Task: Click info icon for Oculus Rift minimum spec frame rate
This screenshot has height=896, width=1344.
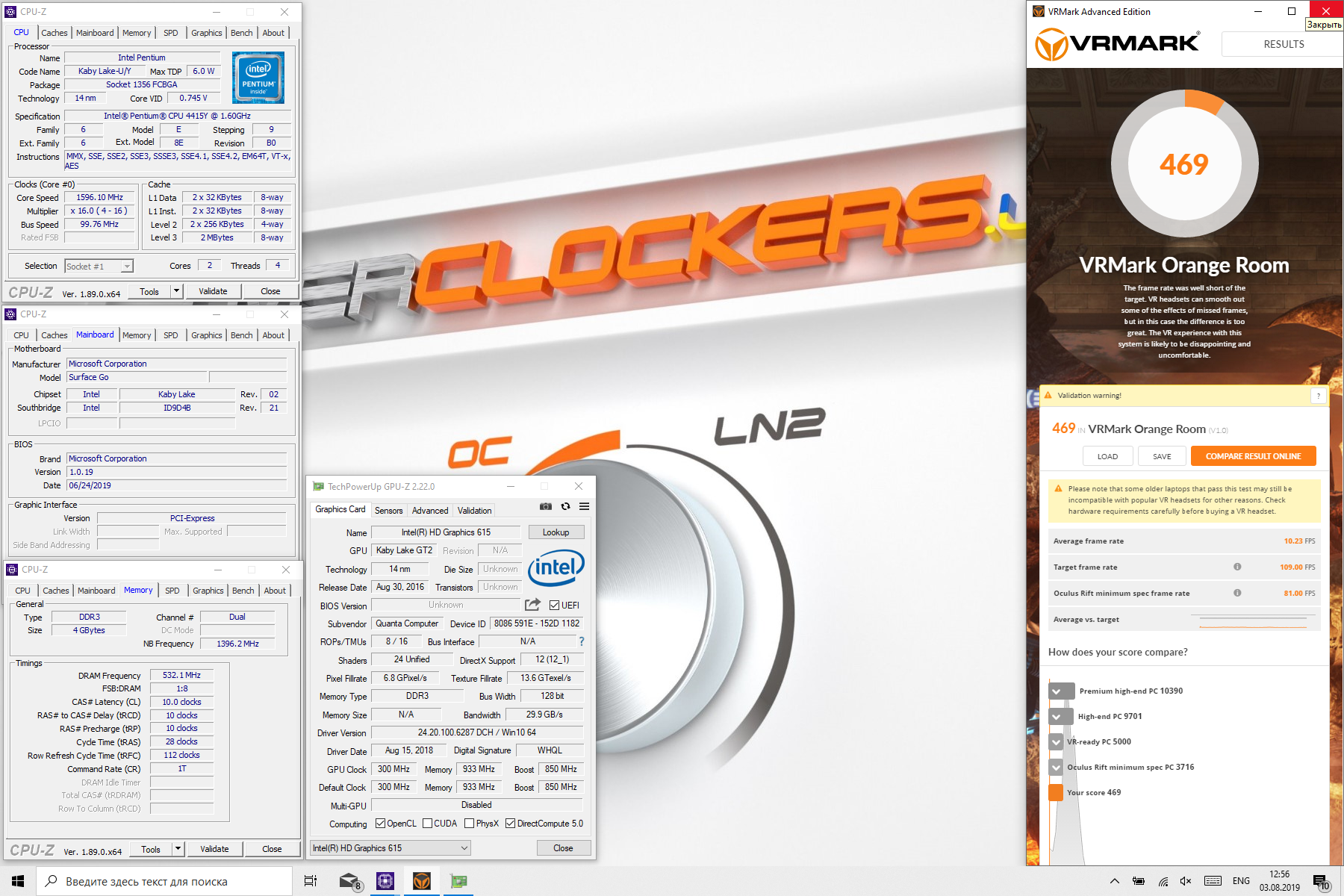Action: click(1237, 593)
